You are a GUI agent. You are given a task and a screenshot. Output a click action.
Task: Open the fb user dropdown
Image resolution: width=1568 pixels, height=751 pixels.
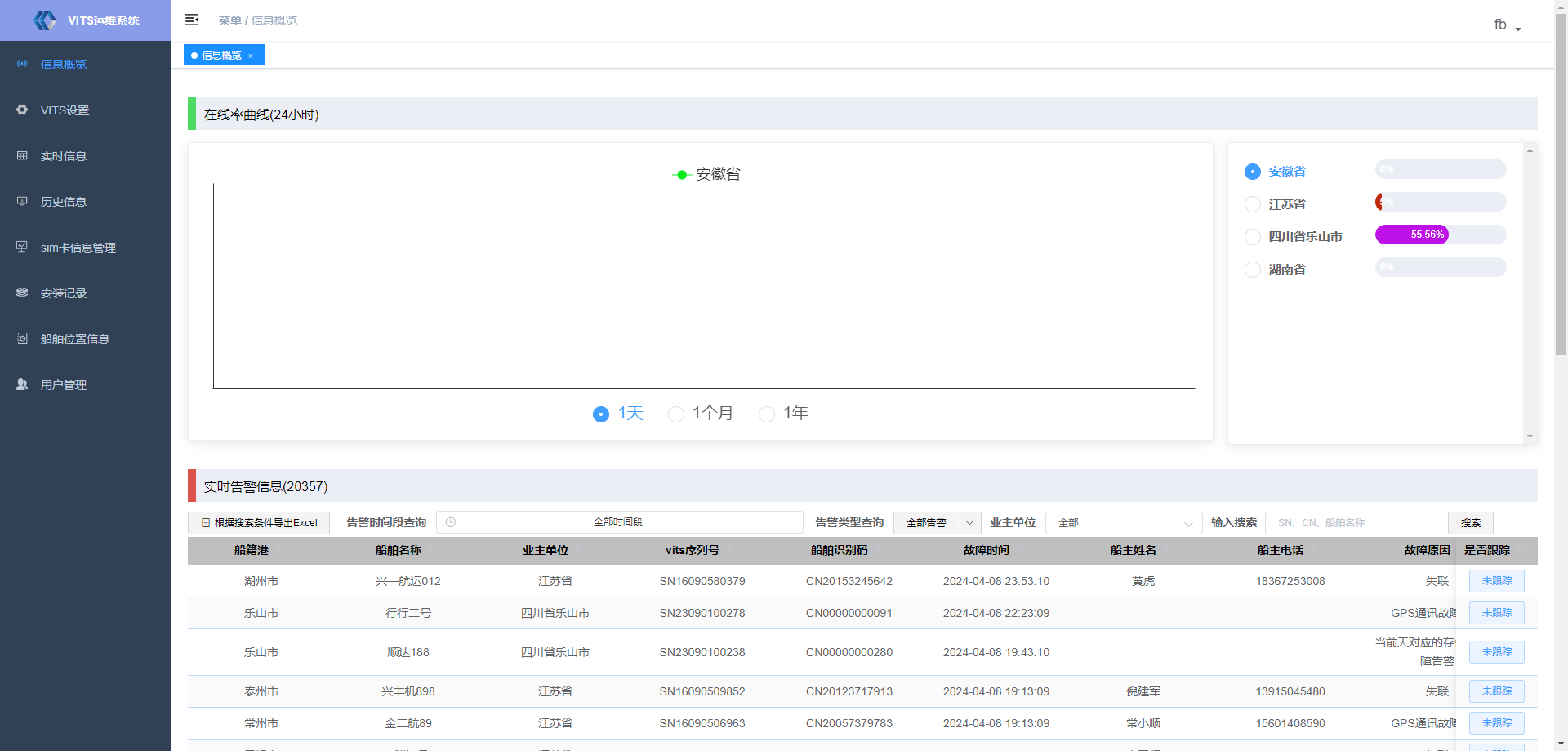[1508, 25]
